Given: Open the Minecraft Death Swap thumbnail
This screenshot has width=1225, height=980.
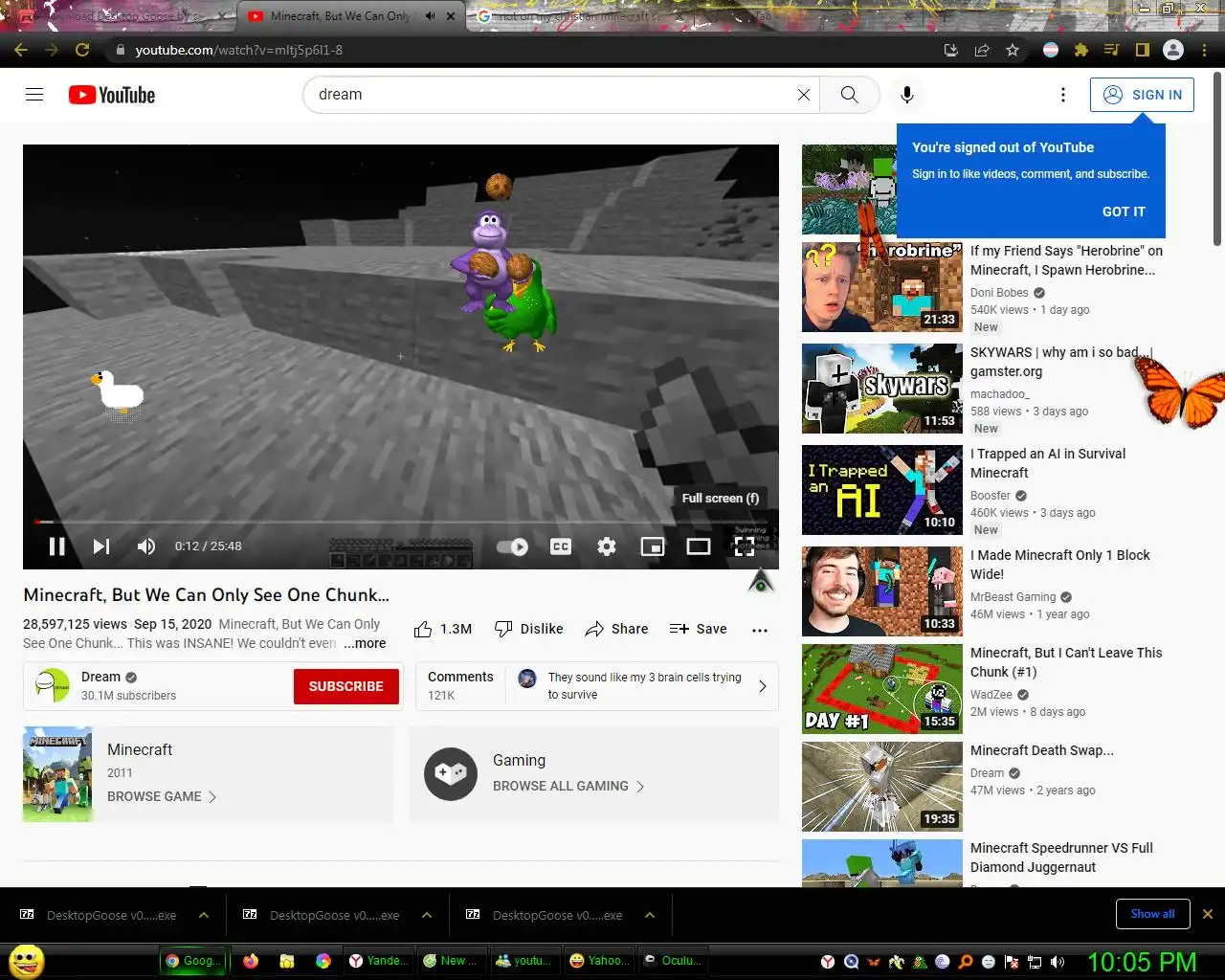Looking at the screenshot, I should (x=882, y=787).
